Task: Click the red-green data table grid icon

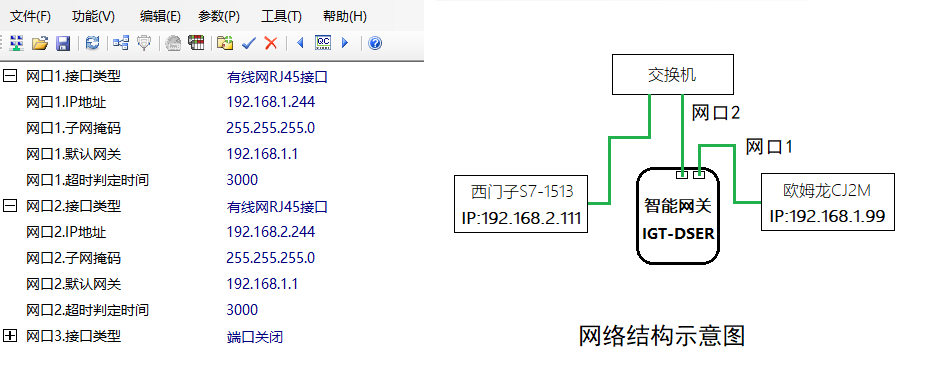Action: pos(196,43)
